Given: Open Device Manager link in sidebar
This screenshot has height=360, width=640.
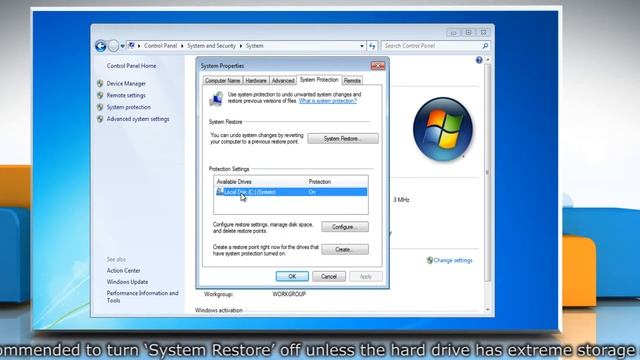Looking at the screenshot, I should (x=126, y=84).
